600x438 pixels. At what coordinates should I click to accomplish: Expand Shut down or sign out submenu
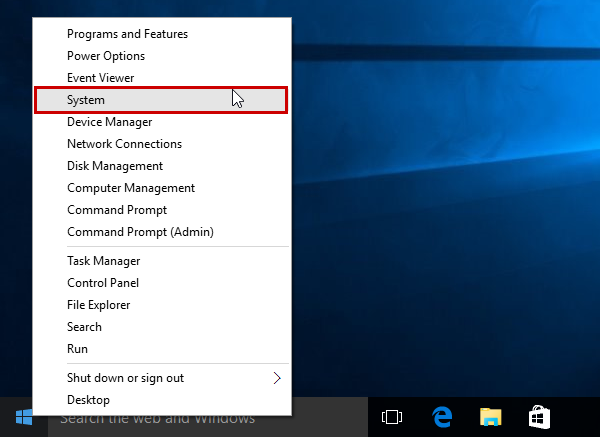[x=162, y=378]
